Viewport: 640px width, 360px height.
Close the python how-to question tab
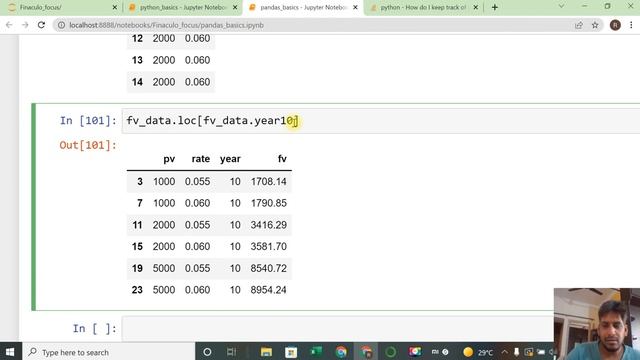tap(476, 7)
